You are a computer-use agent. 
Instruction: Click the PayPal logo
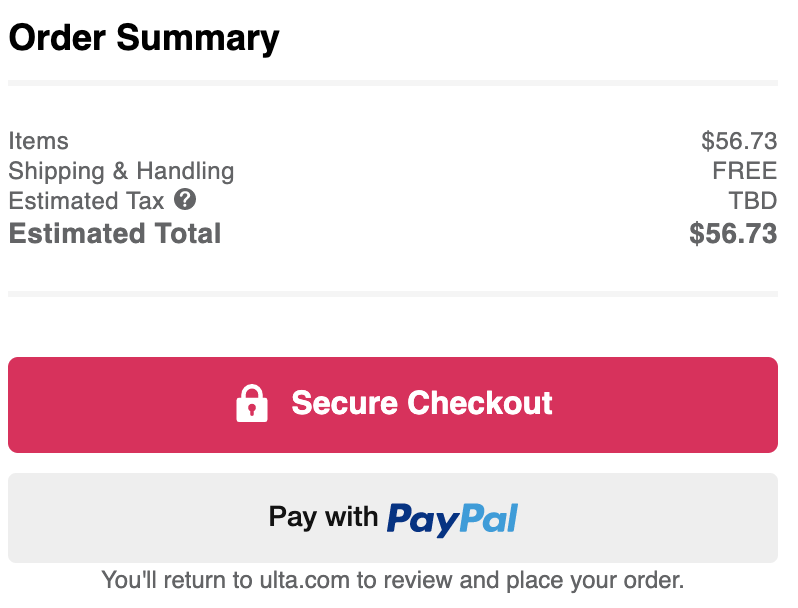(x=452, y=519)
